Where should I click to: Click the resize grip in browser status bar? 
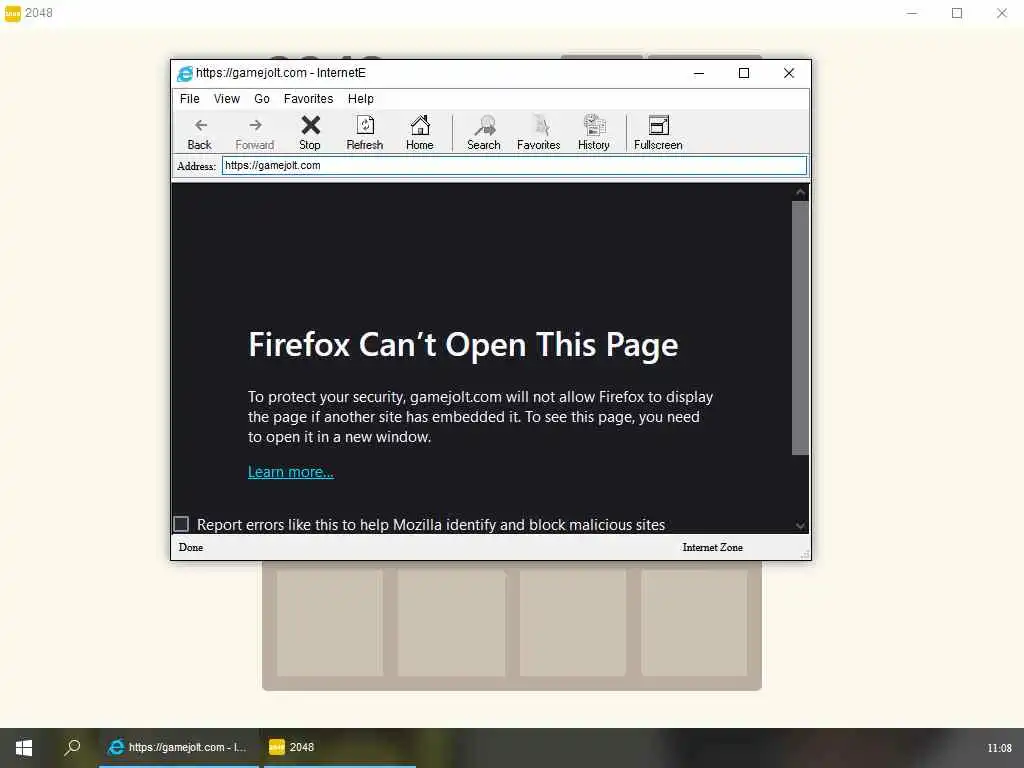pos(805,554)
